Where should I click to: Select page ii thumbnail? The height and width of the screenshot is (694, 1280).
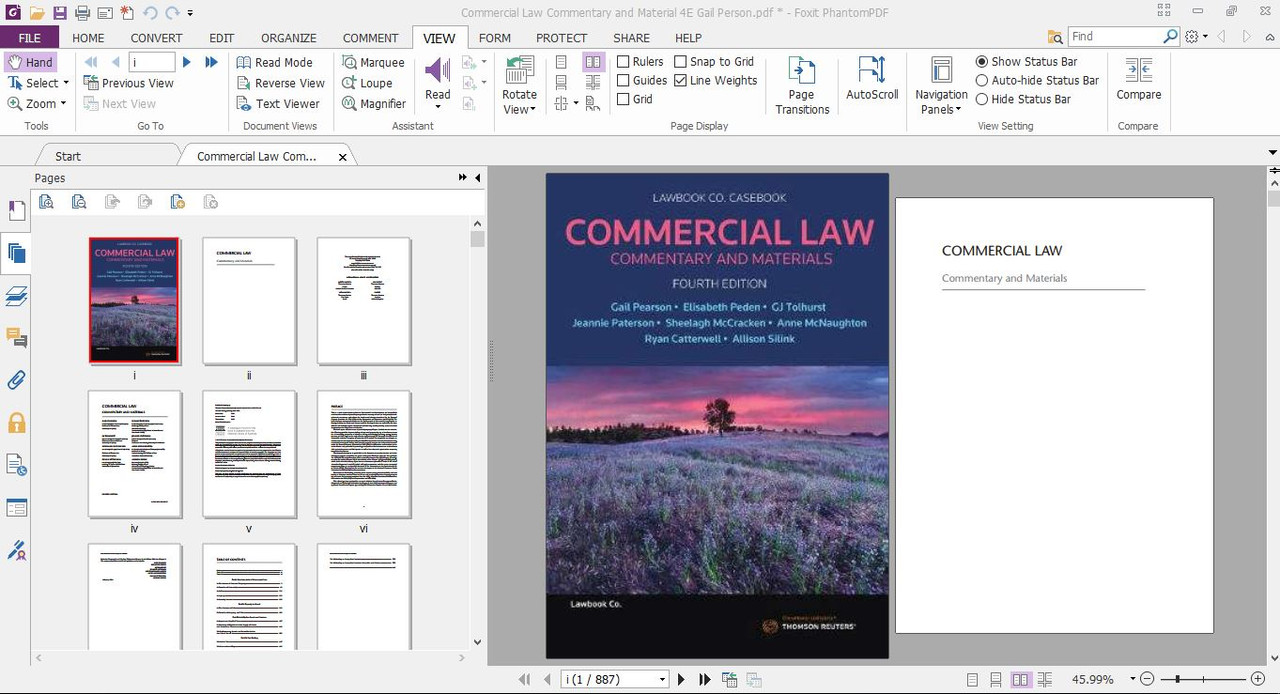pos(249,301)
